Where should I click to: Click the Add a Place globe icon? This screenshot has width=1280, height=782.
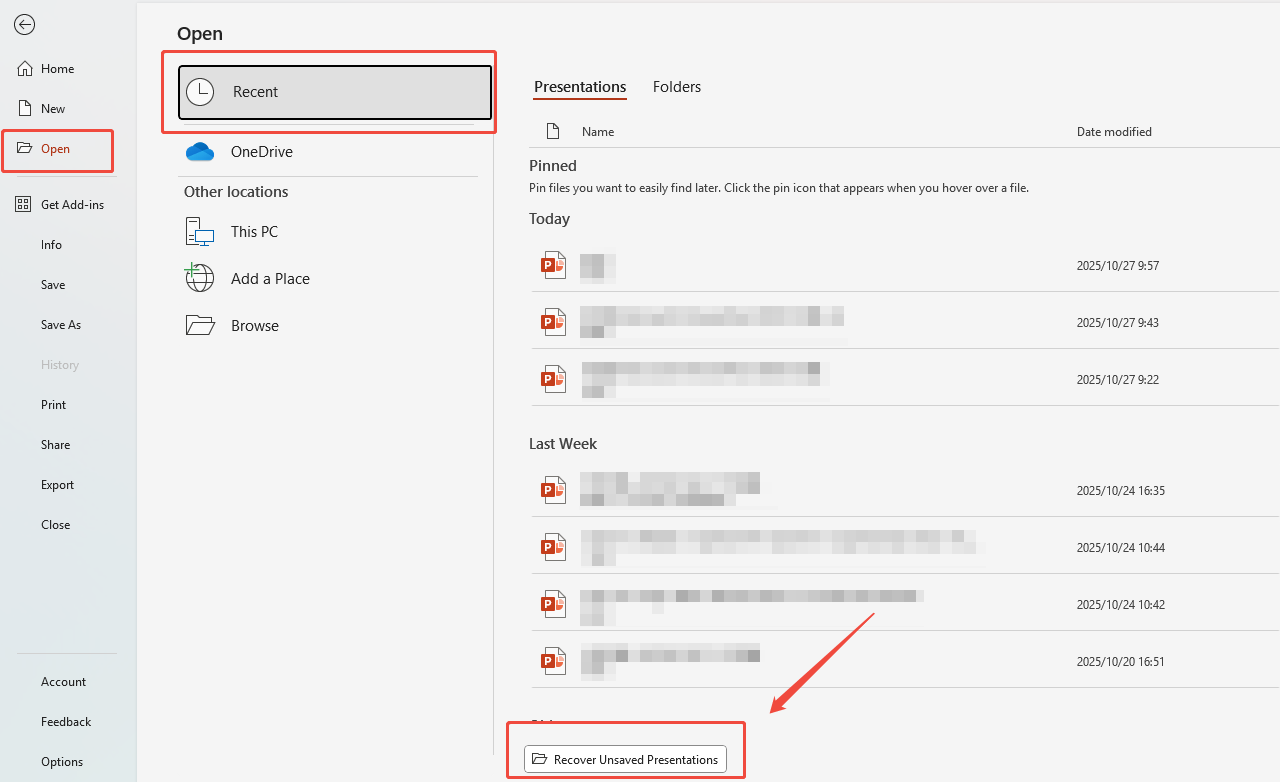tap(199, 277)
